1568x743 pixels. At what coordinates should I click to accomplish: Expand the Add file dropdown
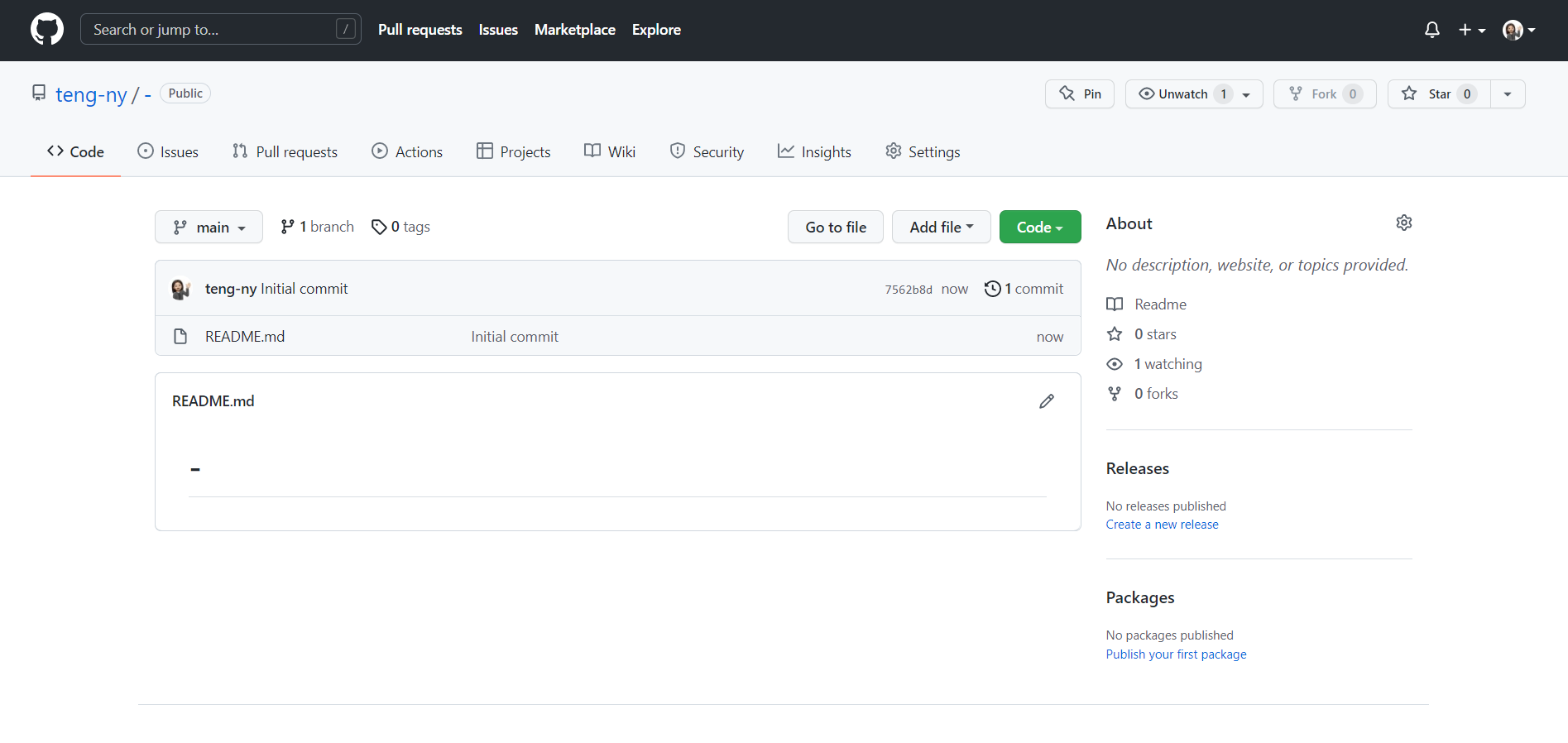point(942,227)
